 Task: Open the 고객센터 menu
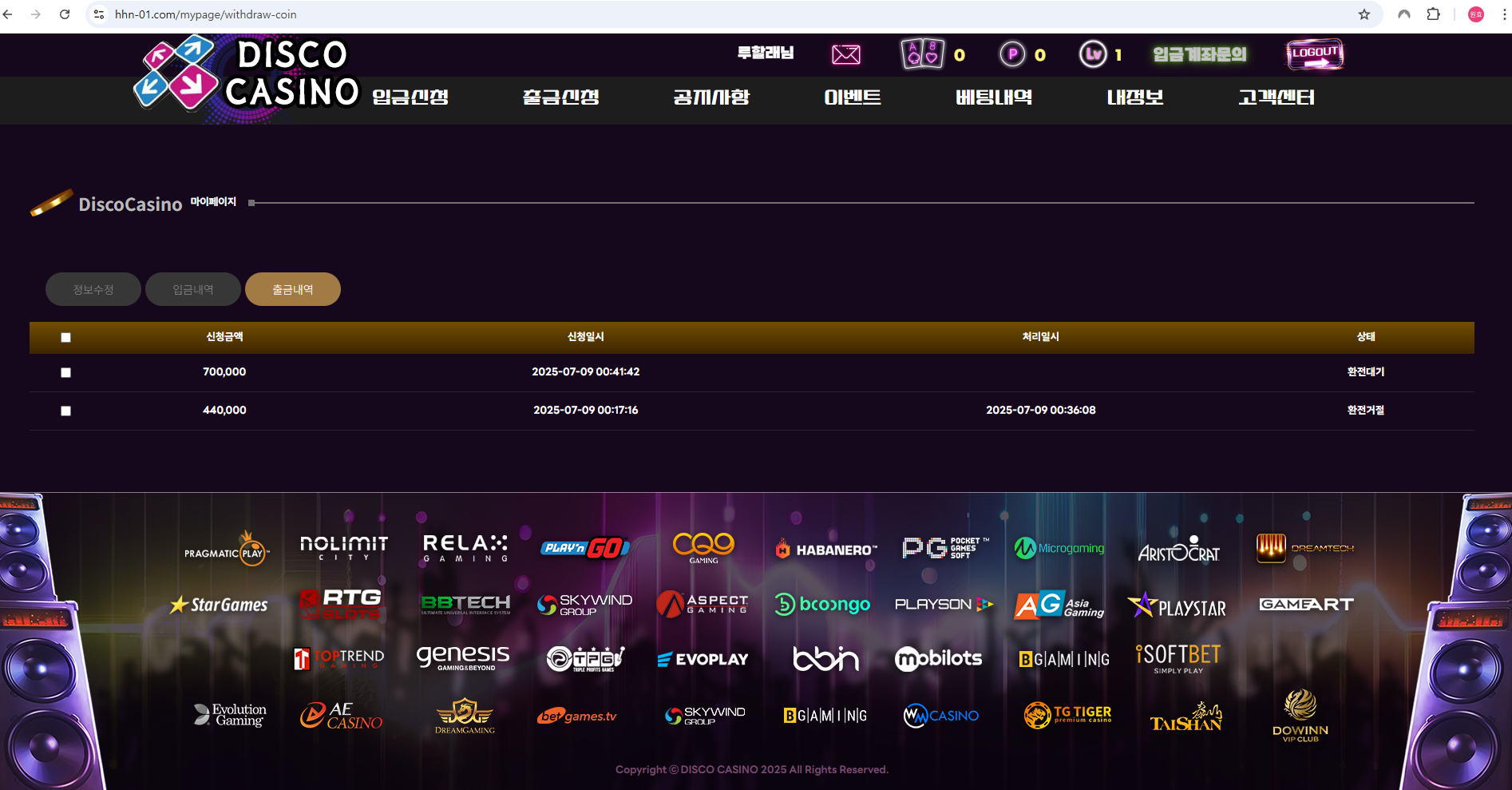click(1276, 97)
